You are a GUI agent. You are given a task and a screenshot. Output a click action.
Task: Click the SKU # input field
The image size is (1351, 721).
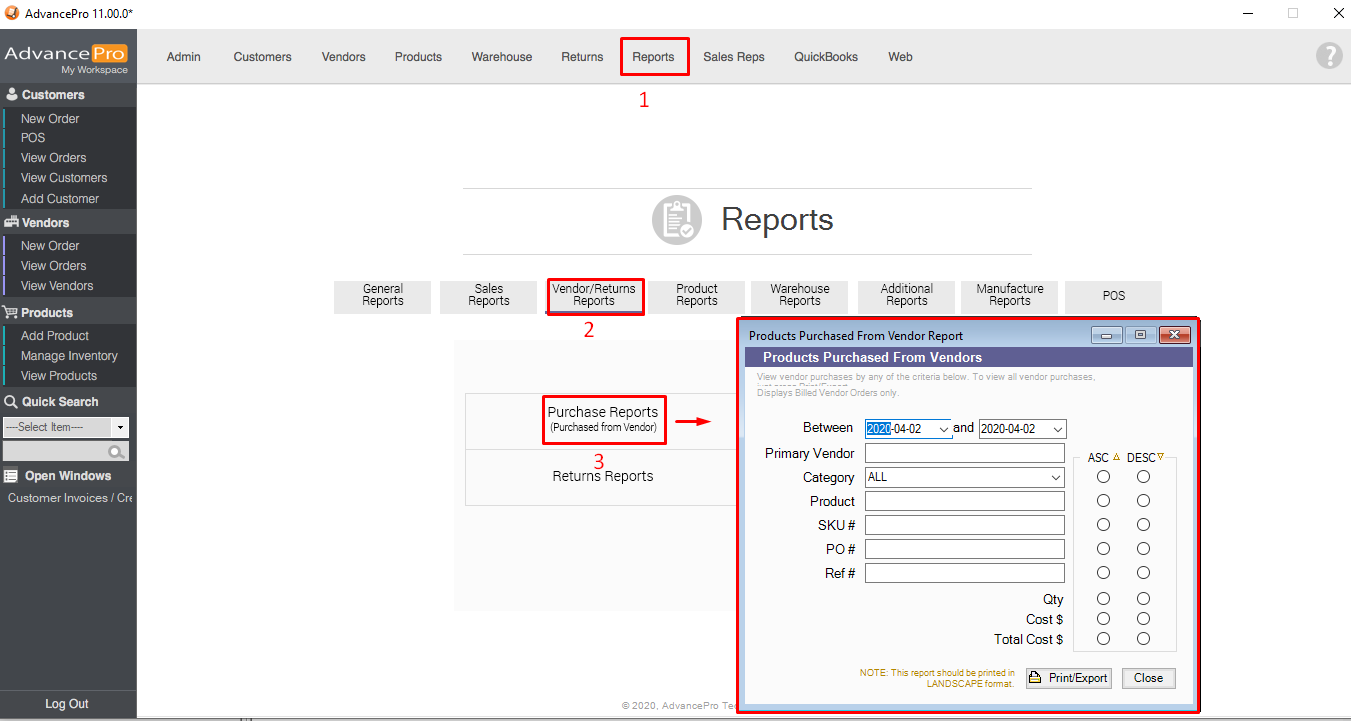(964, 525)
